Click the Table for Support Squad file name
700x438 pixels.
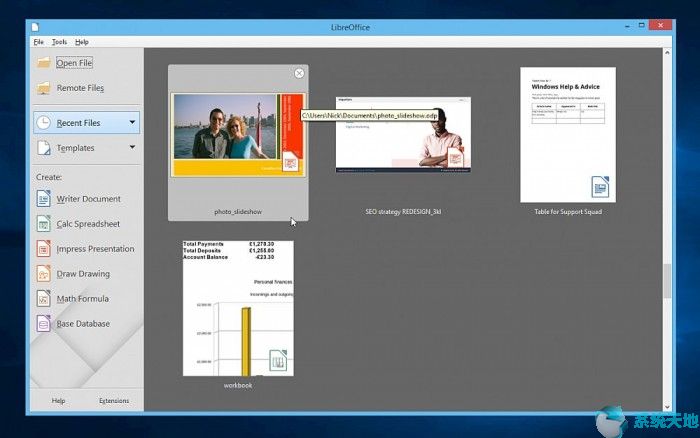tap(568, 212)
